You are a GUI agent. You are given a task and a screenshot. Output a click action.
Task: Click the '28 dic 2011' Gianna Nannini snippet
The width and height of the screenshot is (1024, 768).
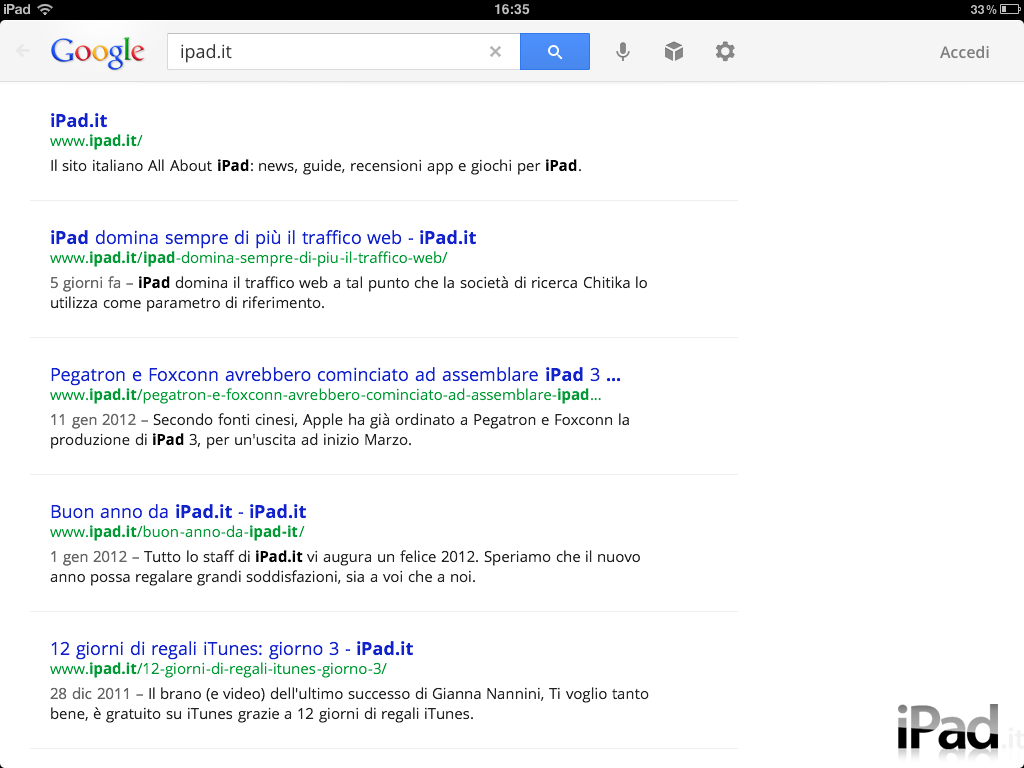coord(349,704)
